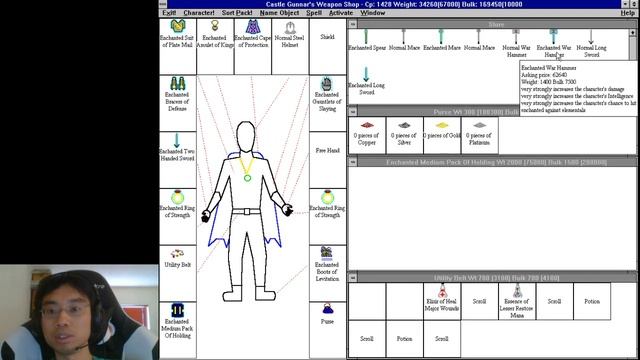Open the Utility Belt panel control menu
Screen dimensions: 640x360
(x=353, y=278)
